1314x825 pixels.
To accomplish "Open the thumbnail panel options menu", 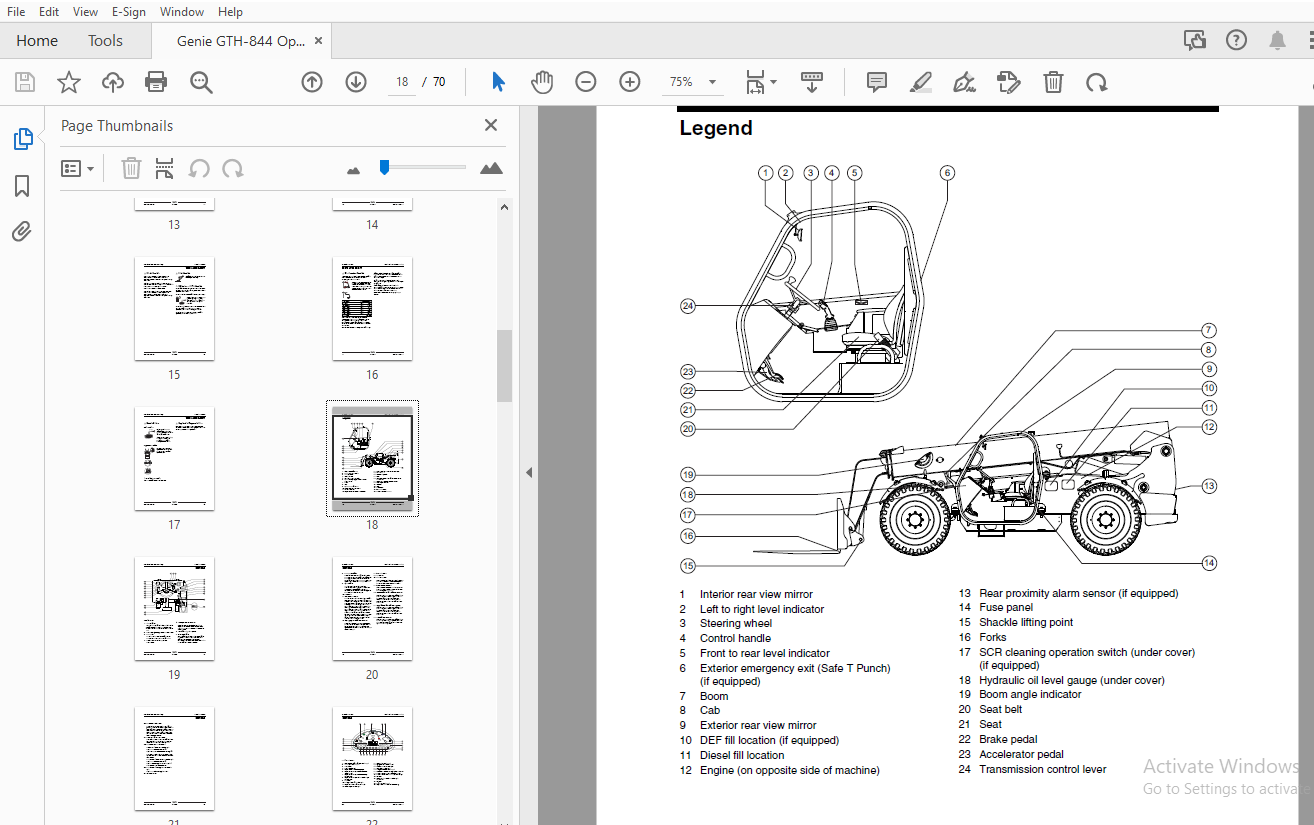I will (x=78, y=169).
